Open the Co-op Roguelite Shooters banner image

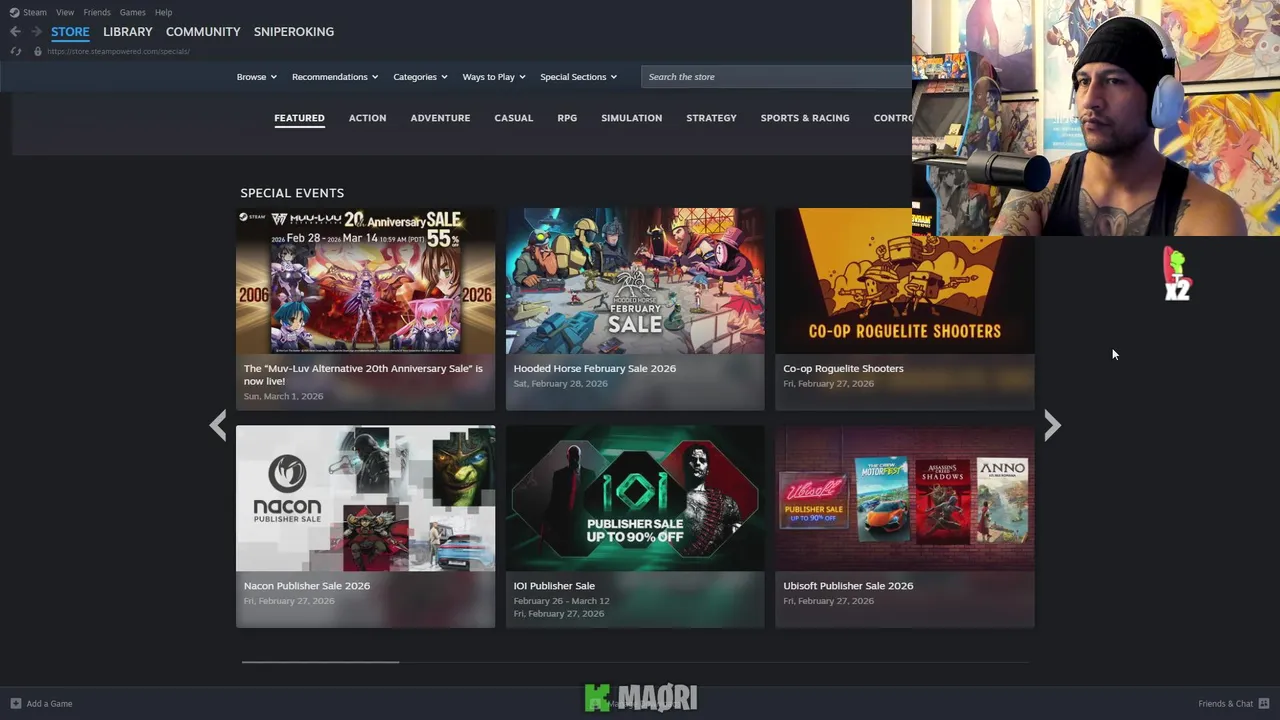[905, 281]
